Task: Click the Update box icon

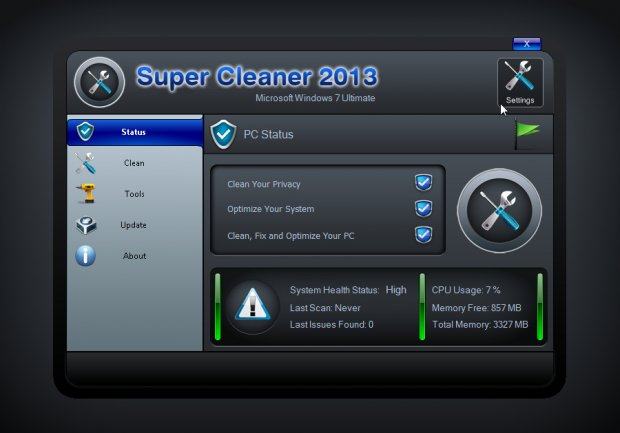Action: 86,225
